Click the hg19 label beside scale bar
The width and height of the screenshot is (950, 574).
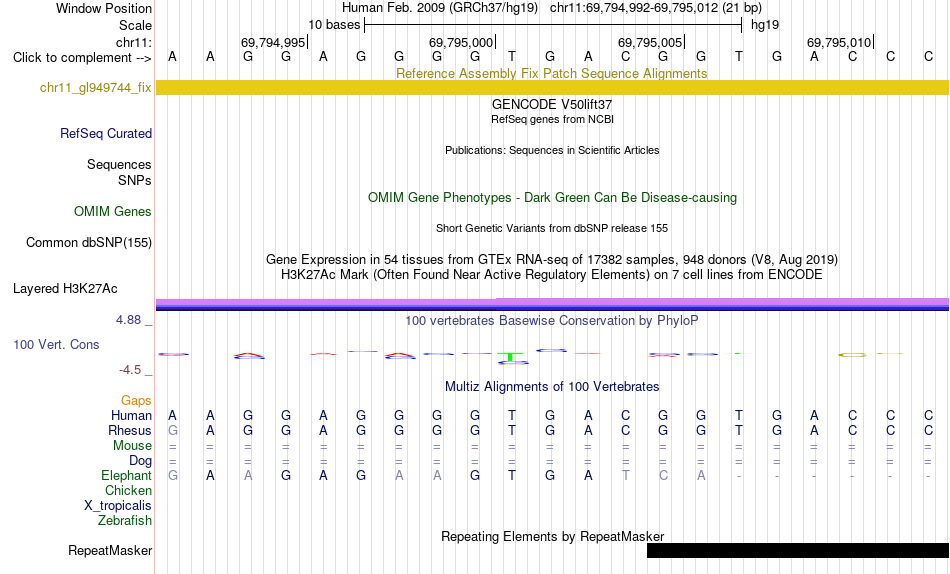765,25
